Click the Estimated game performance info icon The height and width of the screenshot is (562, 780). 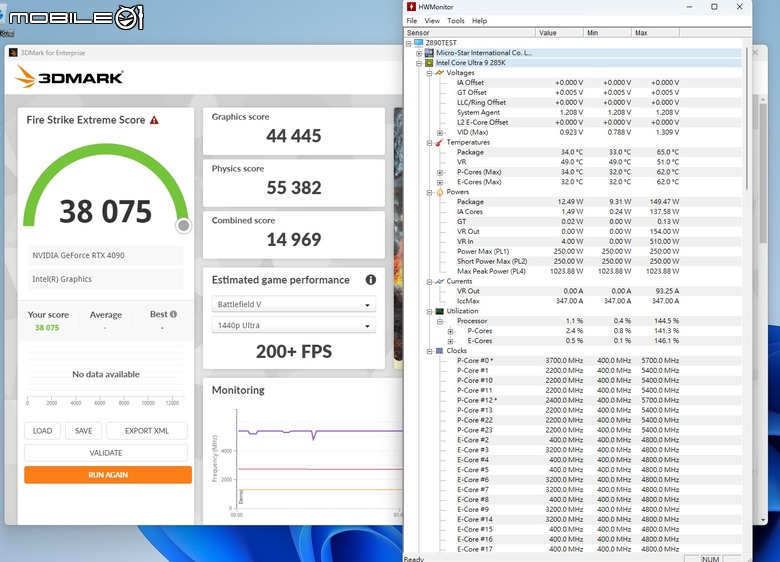[371, 280]
